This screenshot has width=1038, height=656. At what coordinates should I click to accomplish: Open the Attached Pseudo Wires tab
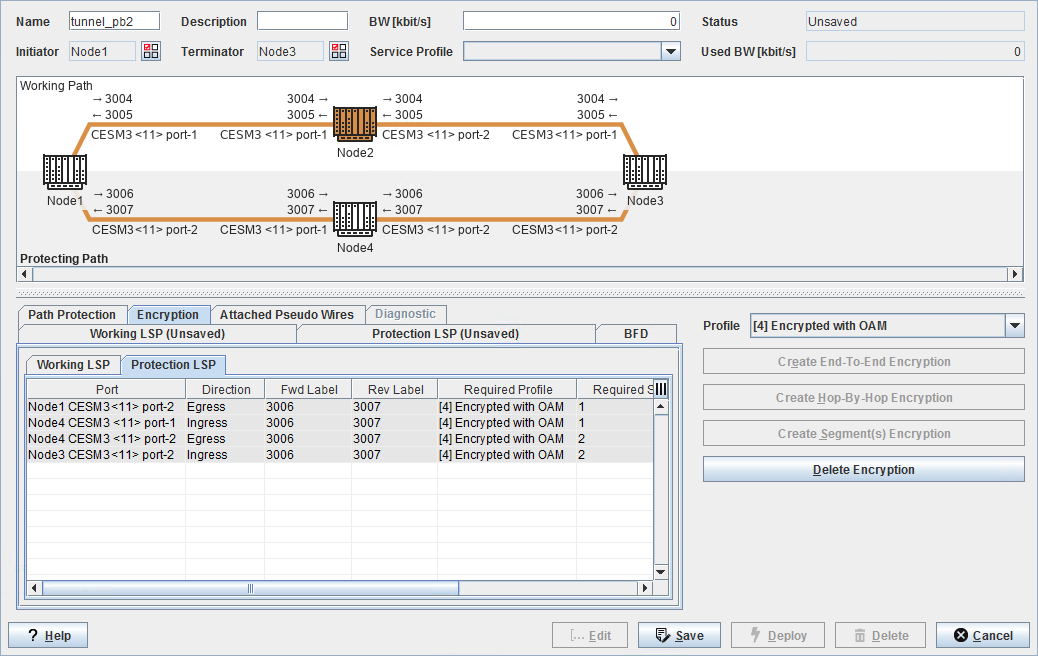click(x=287, y=315)
